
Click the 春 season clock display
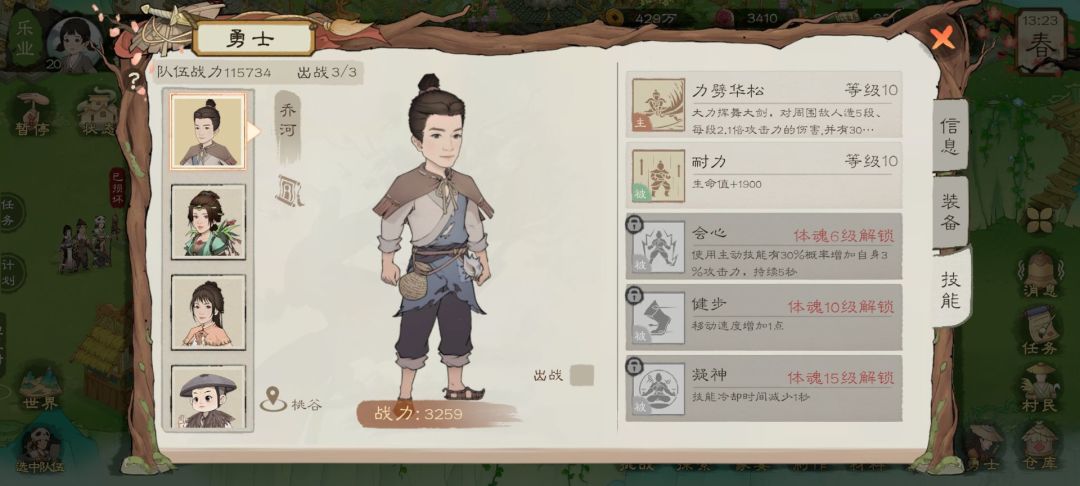pyautogui.click(x=1040, y=40)
